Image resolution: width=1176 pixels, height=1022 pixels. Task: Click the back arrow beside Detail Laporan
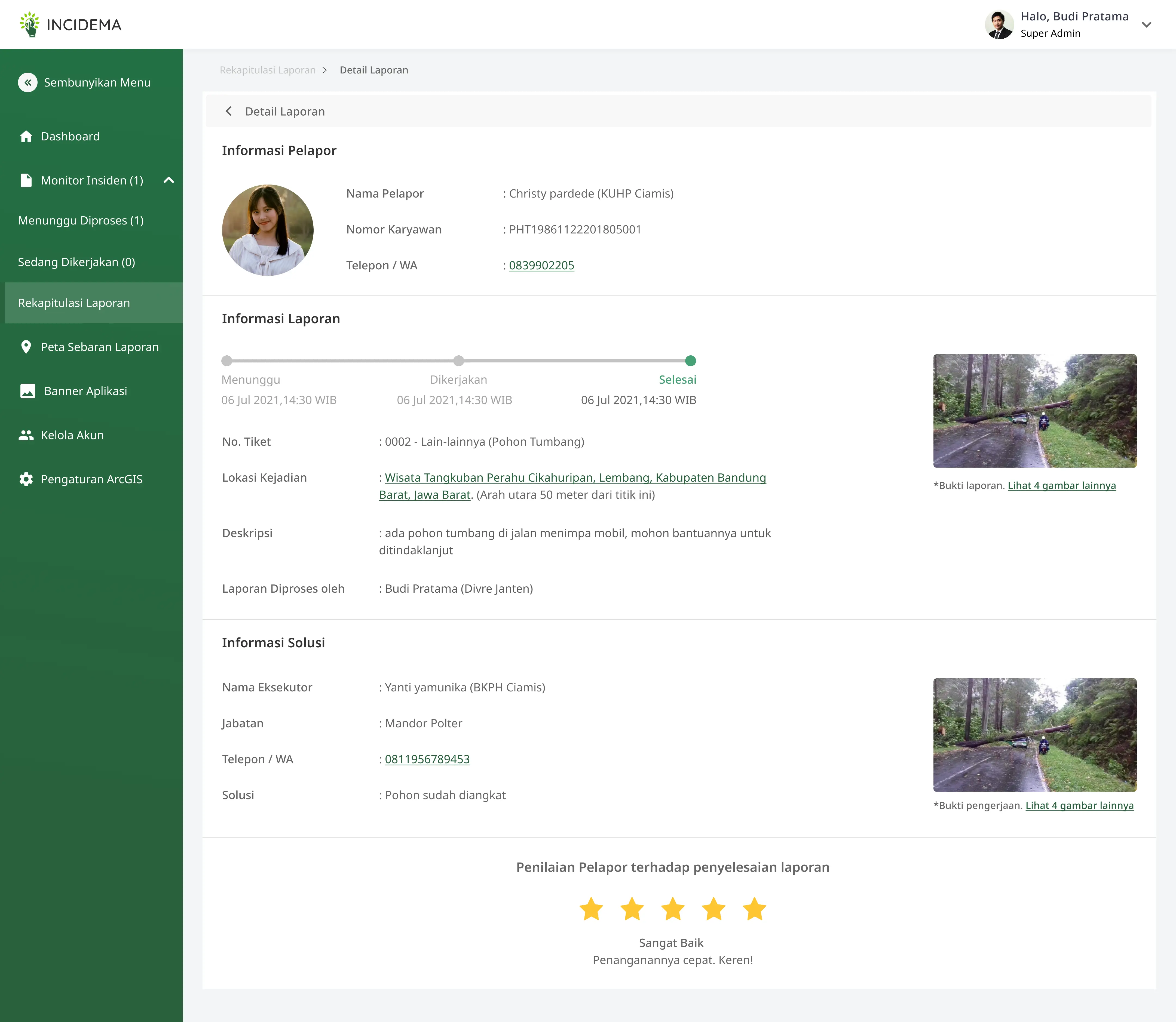pyautogui.click(x=229, y=111)
